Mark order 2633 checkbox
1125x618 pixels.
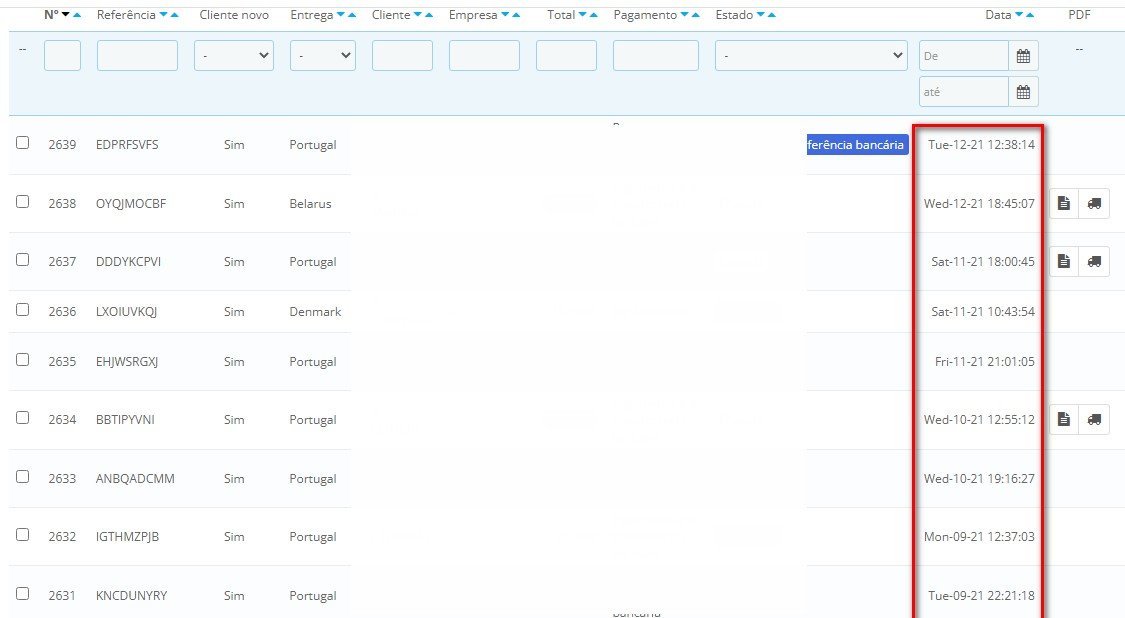coord(23,477)
